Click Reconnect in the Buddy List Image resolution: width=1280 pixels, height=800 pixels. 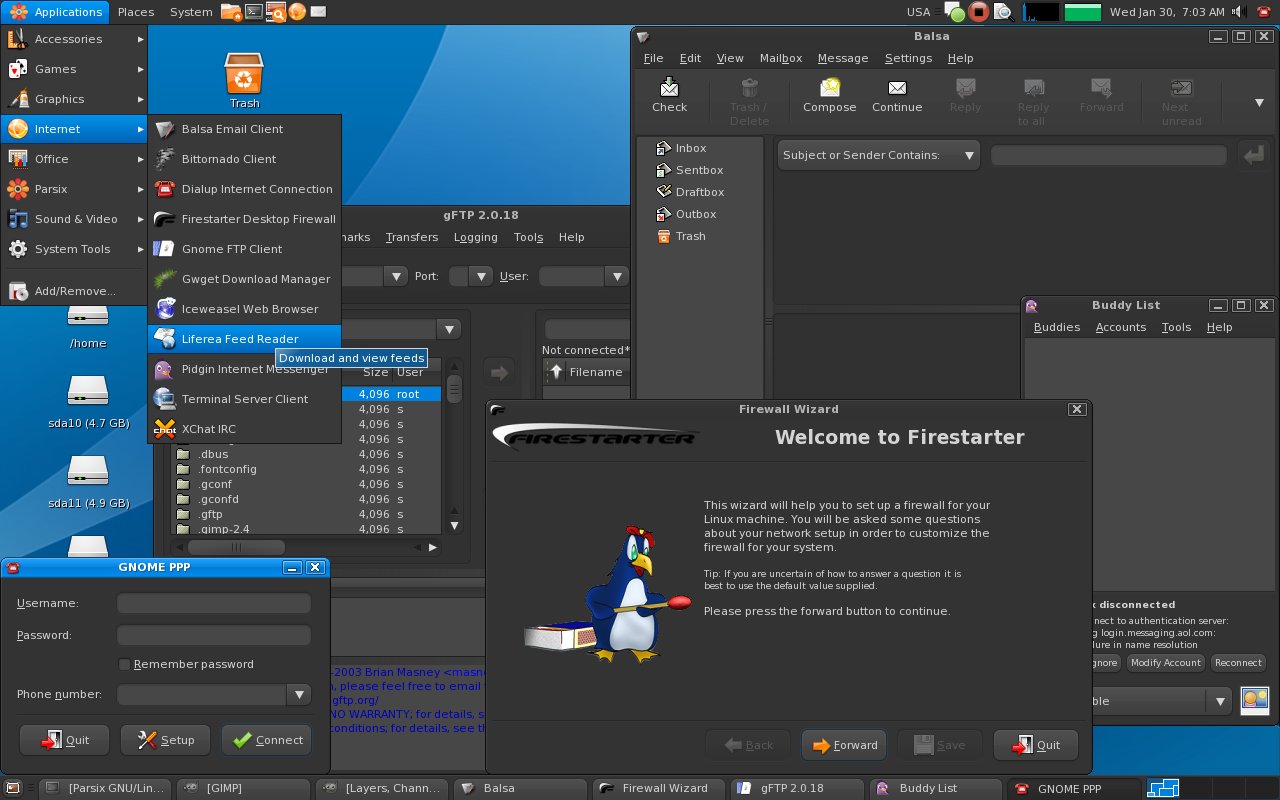(x=1238, y=663)
